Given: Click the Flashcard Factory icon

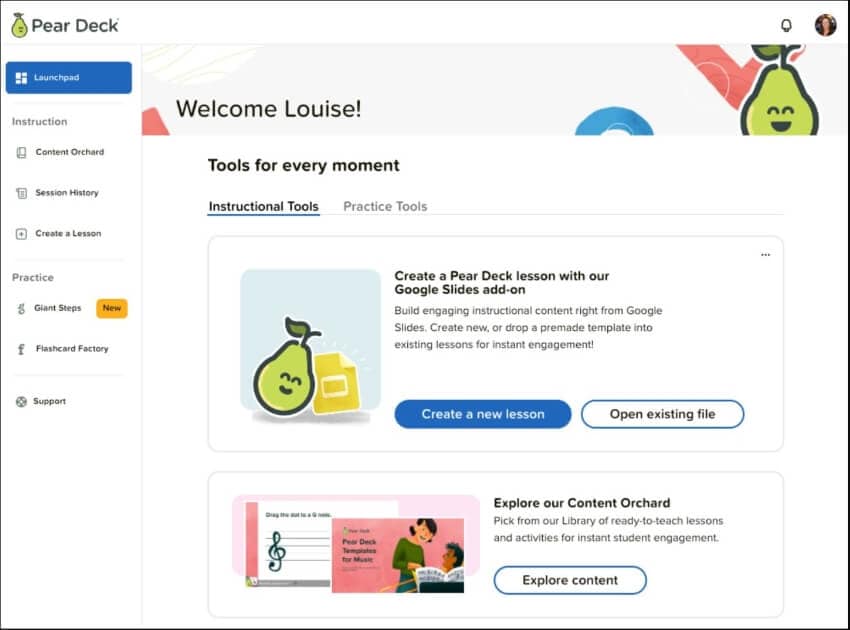Looking at the screenshot, I should click(x=21, y=349).
